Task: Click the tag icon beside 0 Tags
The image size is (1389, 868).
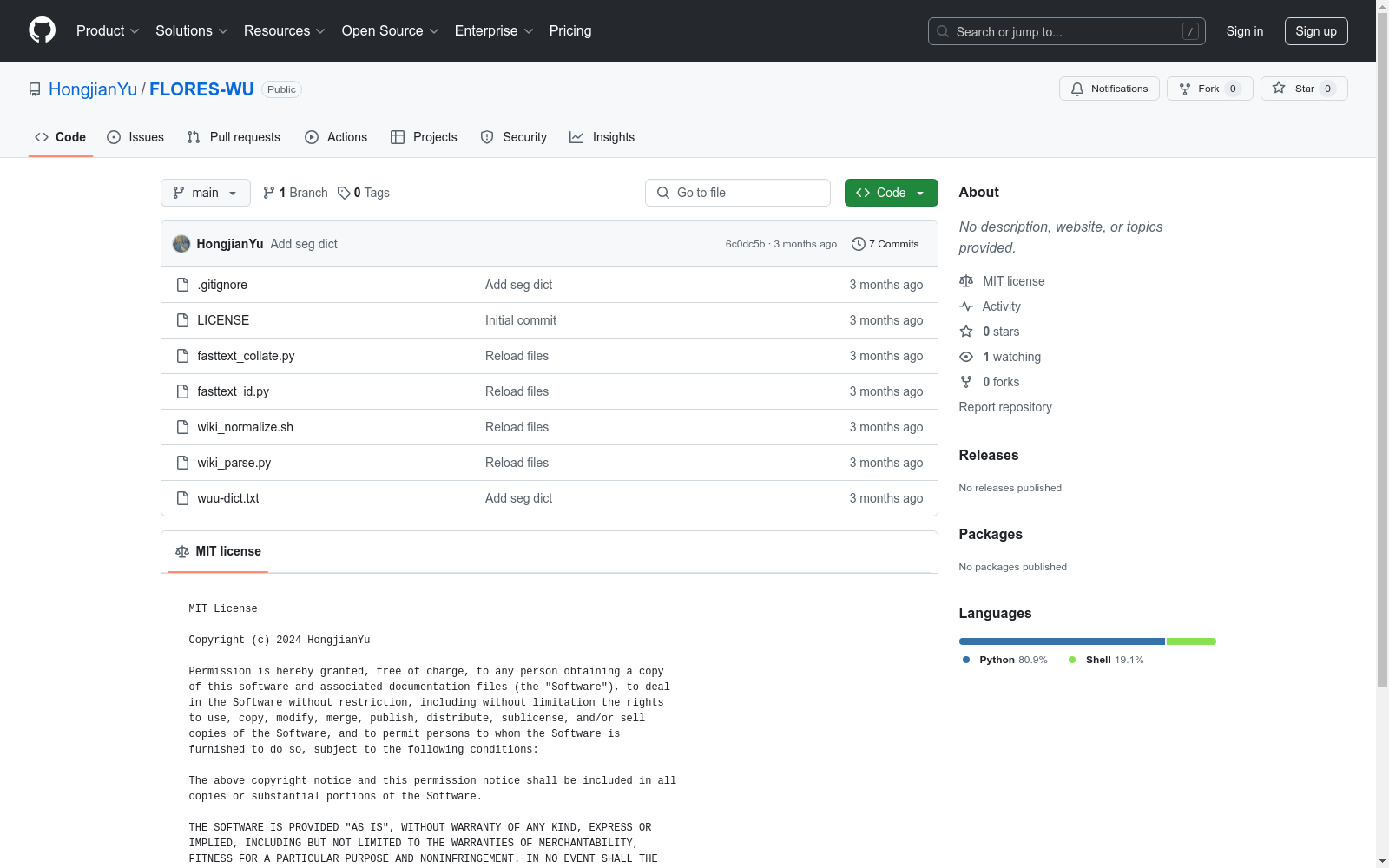Action: pos(344,193)
